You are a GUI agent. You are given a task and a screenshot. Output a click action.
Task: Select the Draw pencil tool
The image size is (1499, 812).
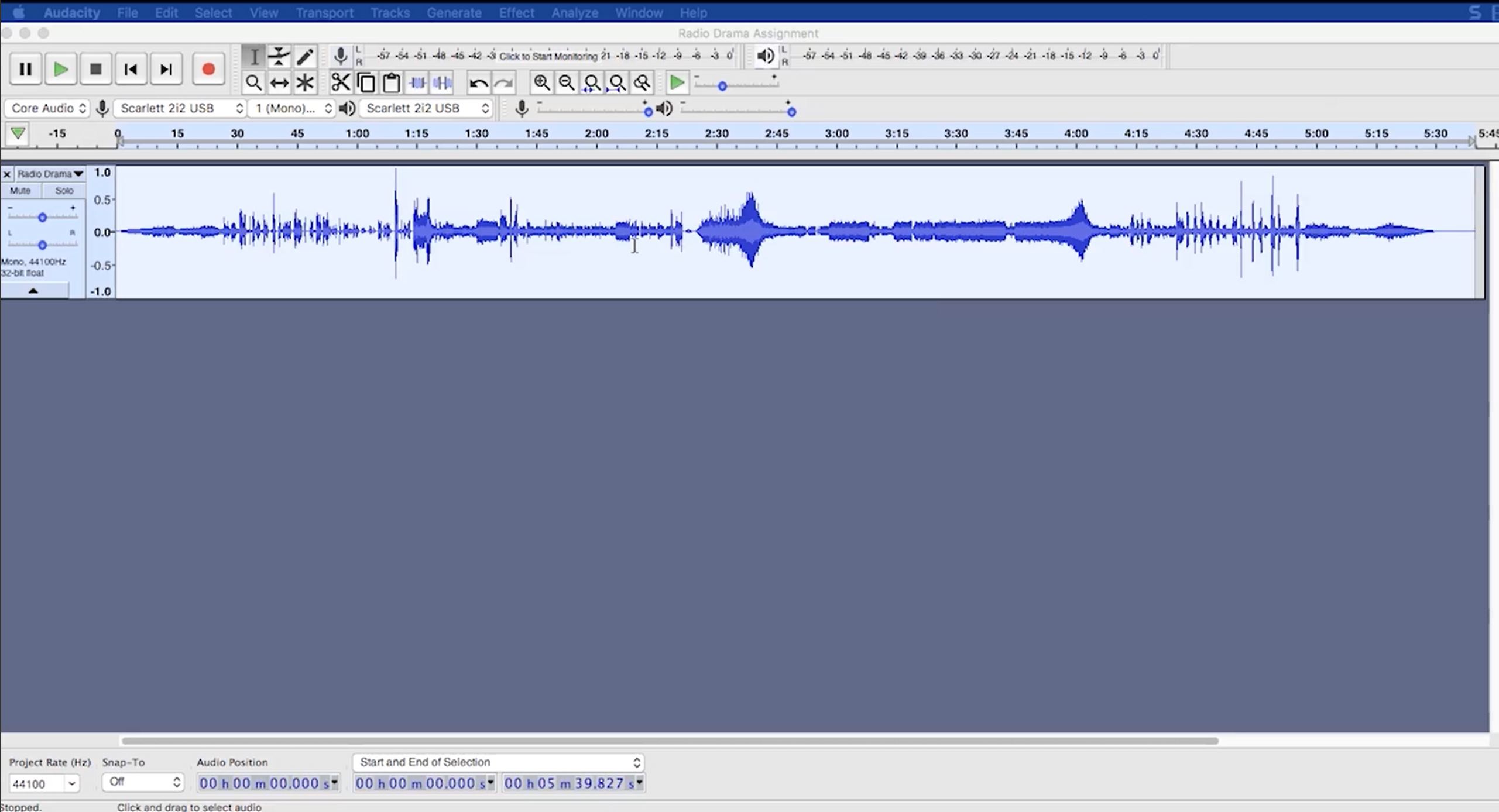click(305, 57)
